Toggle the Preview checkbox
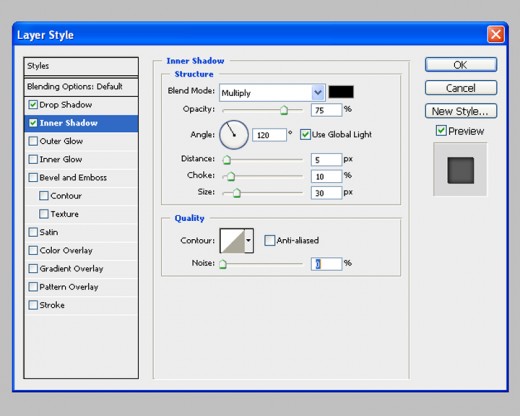This screenshot has height=416, width=520. coord(441,130)
